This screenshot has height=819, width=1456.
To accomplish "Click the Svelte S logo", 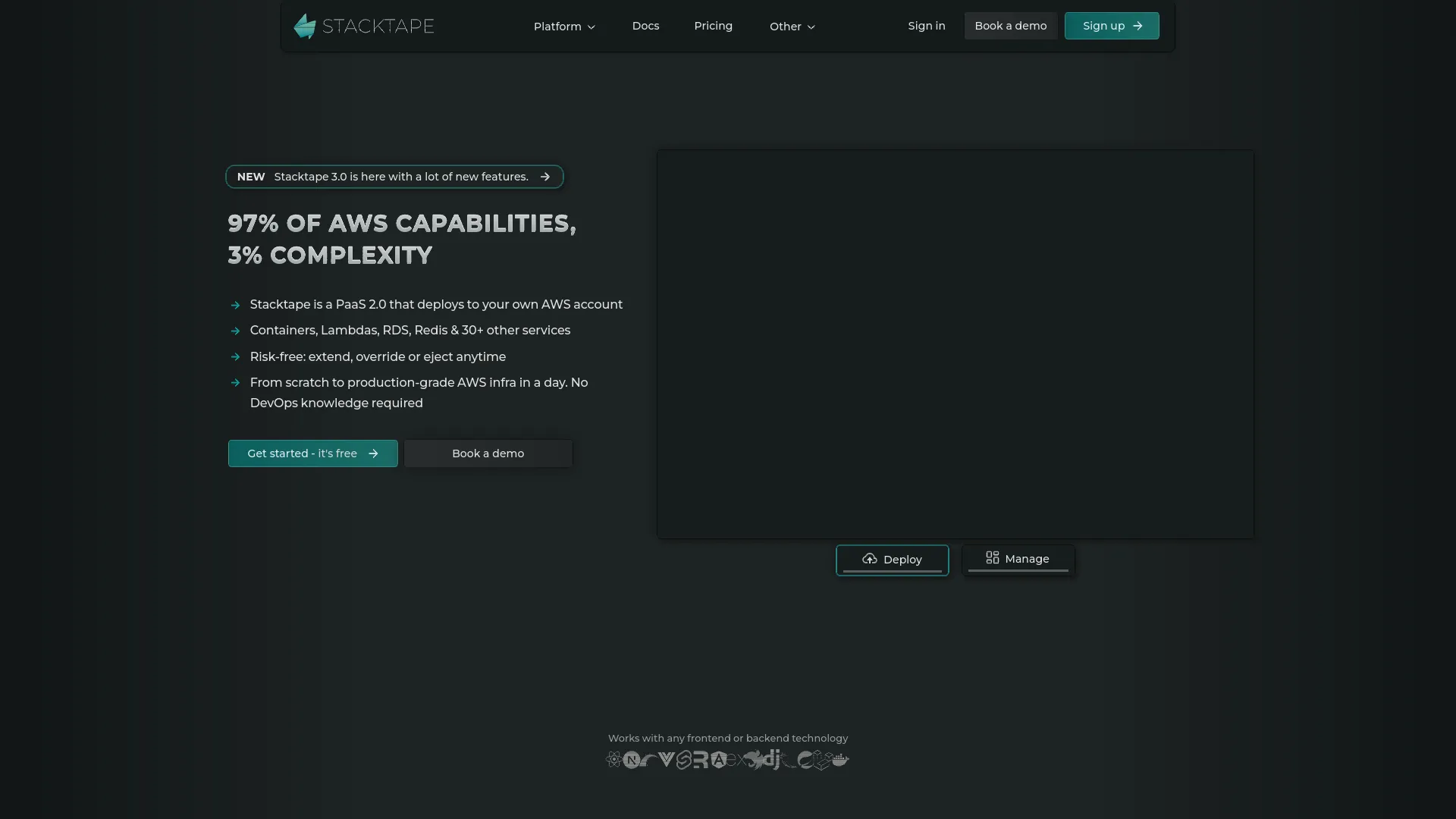I will click(684, 760).
